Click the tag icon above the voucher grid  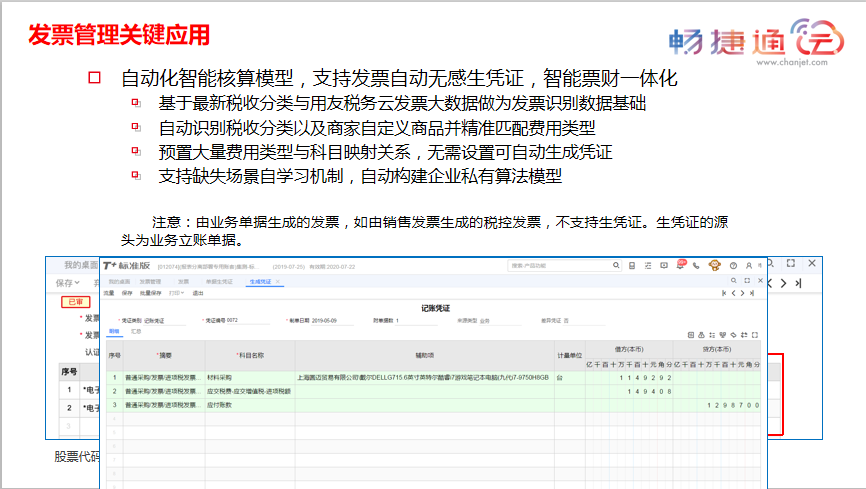[x=733, y=335]
